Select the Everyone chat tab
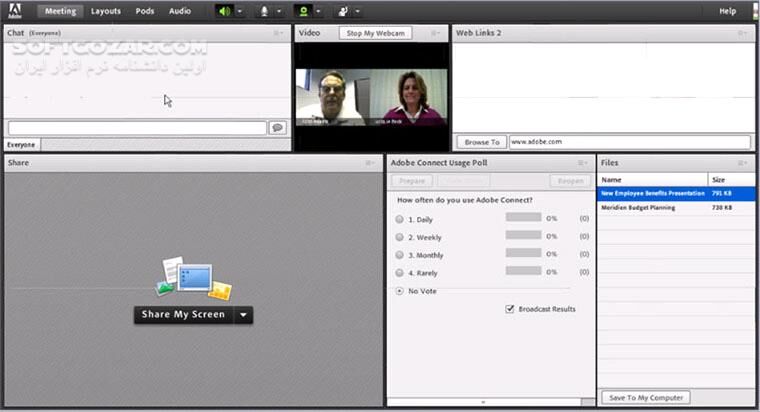 click(x=21, y=144)
